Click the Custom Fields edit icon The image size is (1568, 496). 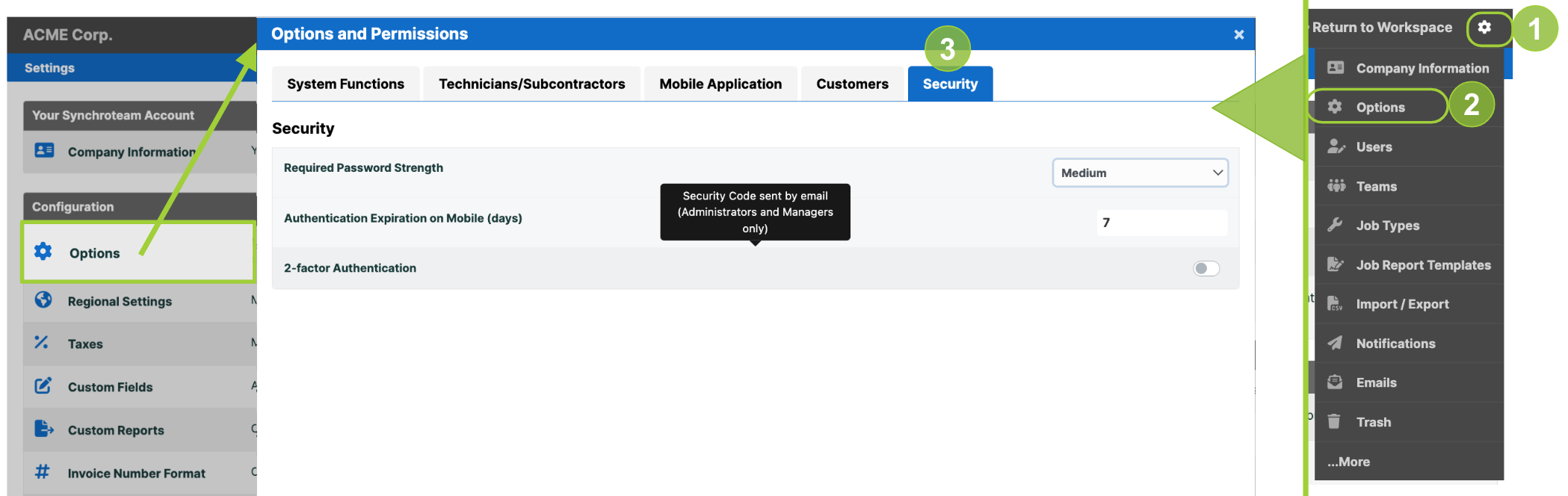pyautogui.click(x=43, y=385)
